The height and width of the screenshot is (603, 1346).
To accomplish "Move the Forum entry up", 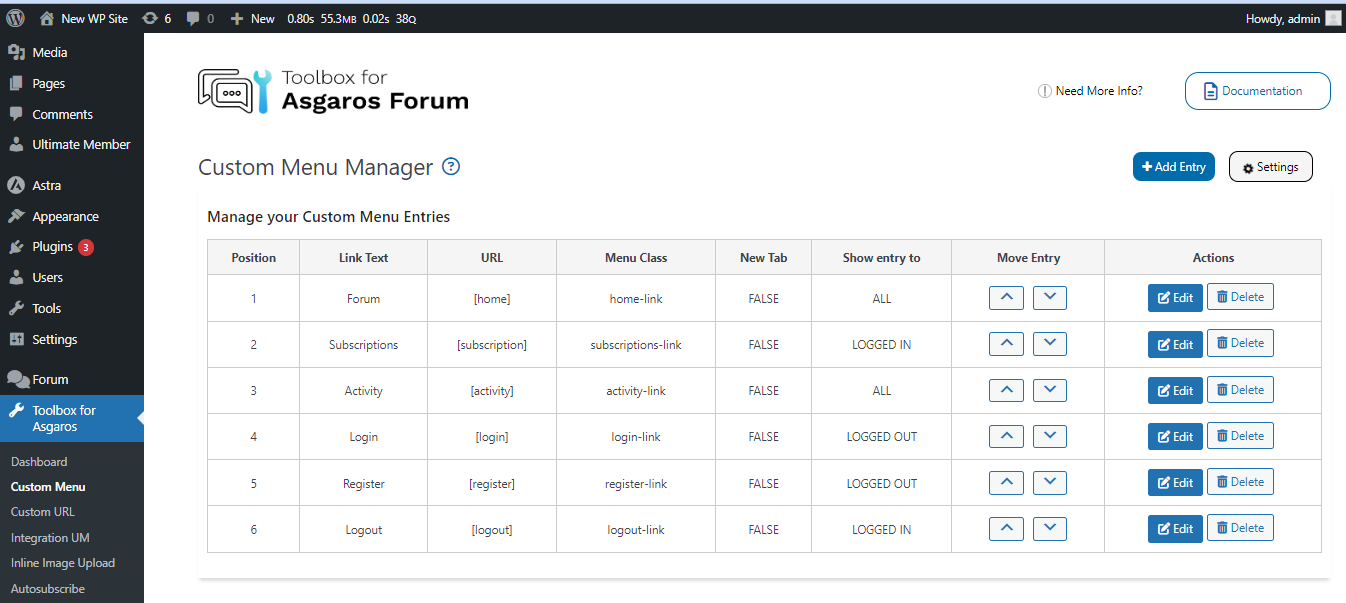I will 1006,297.
